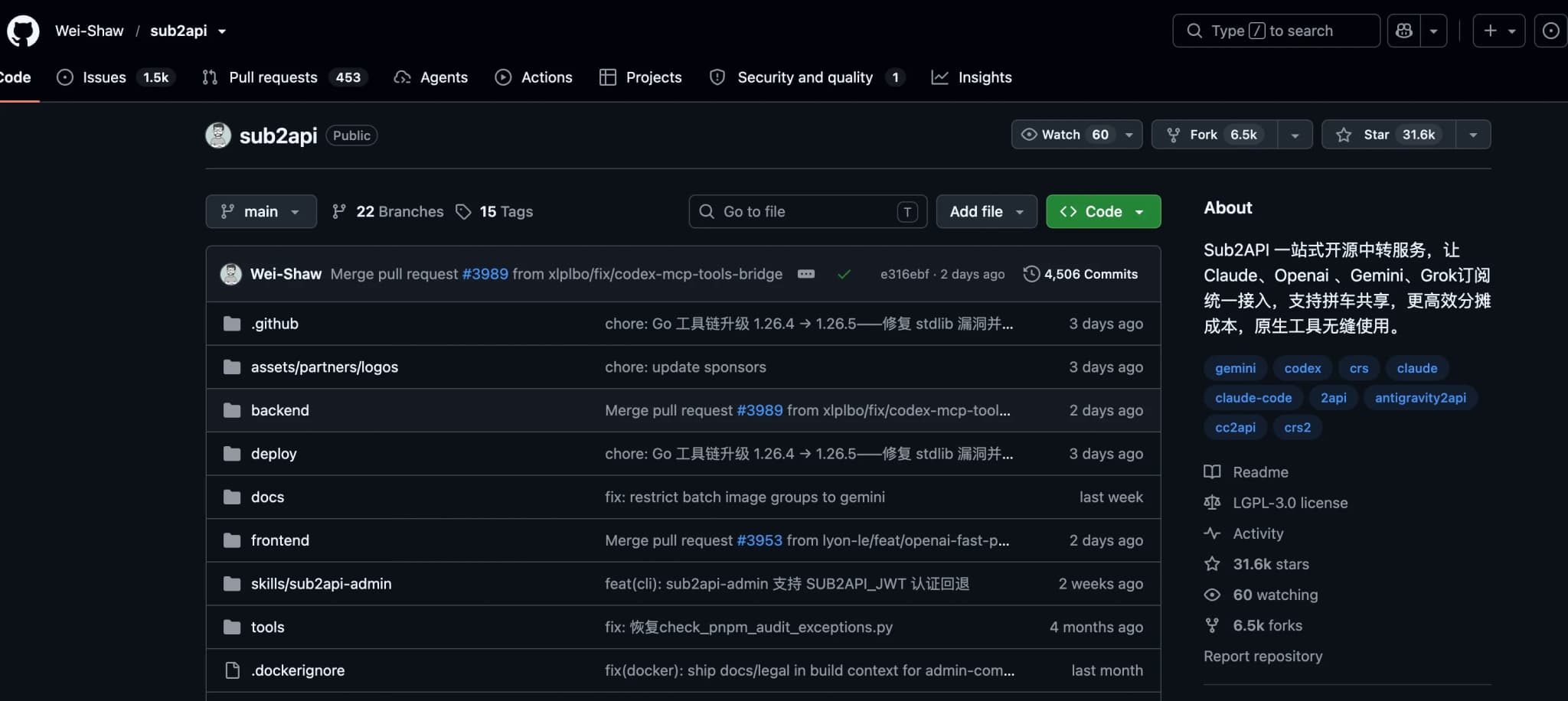Toggle the Watch button for the repository
This screenshot has width=1568, height=701.
point(1076,135)
